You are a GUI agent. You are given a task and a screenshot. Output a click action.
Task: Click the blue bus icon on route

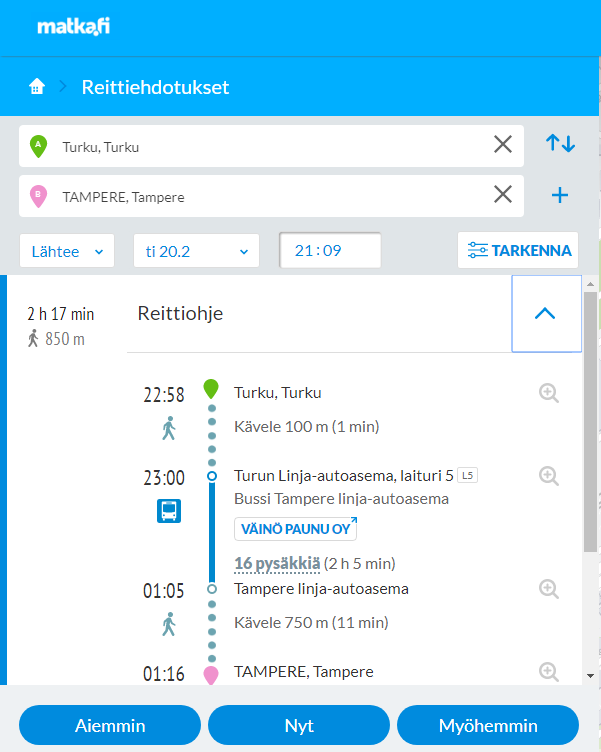[169, 511]
